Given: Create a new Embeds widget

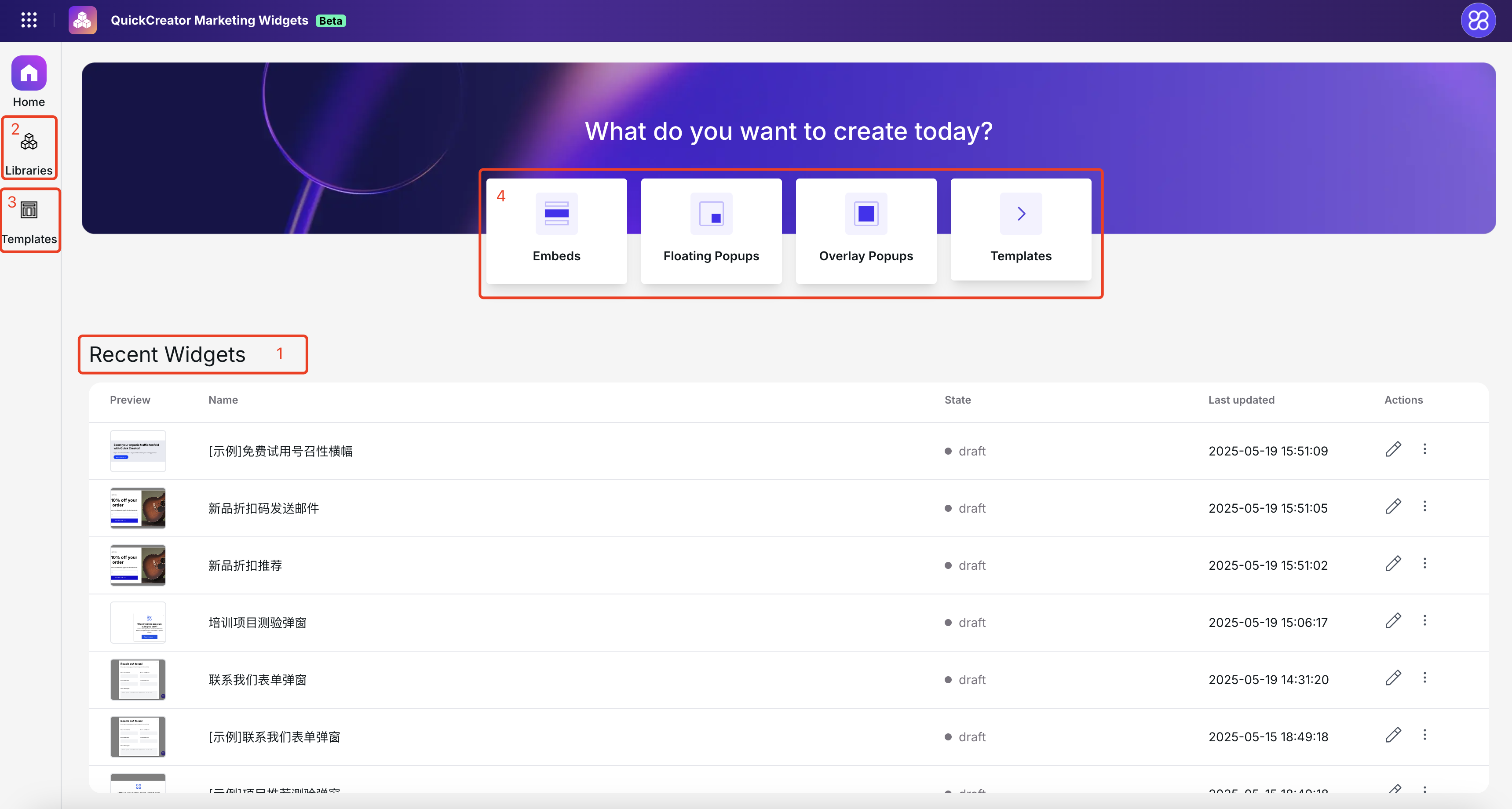Looking at the screenshot, I should click(556, 230).
